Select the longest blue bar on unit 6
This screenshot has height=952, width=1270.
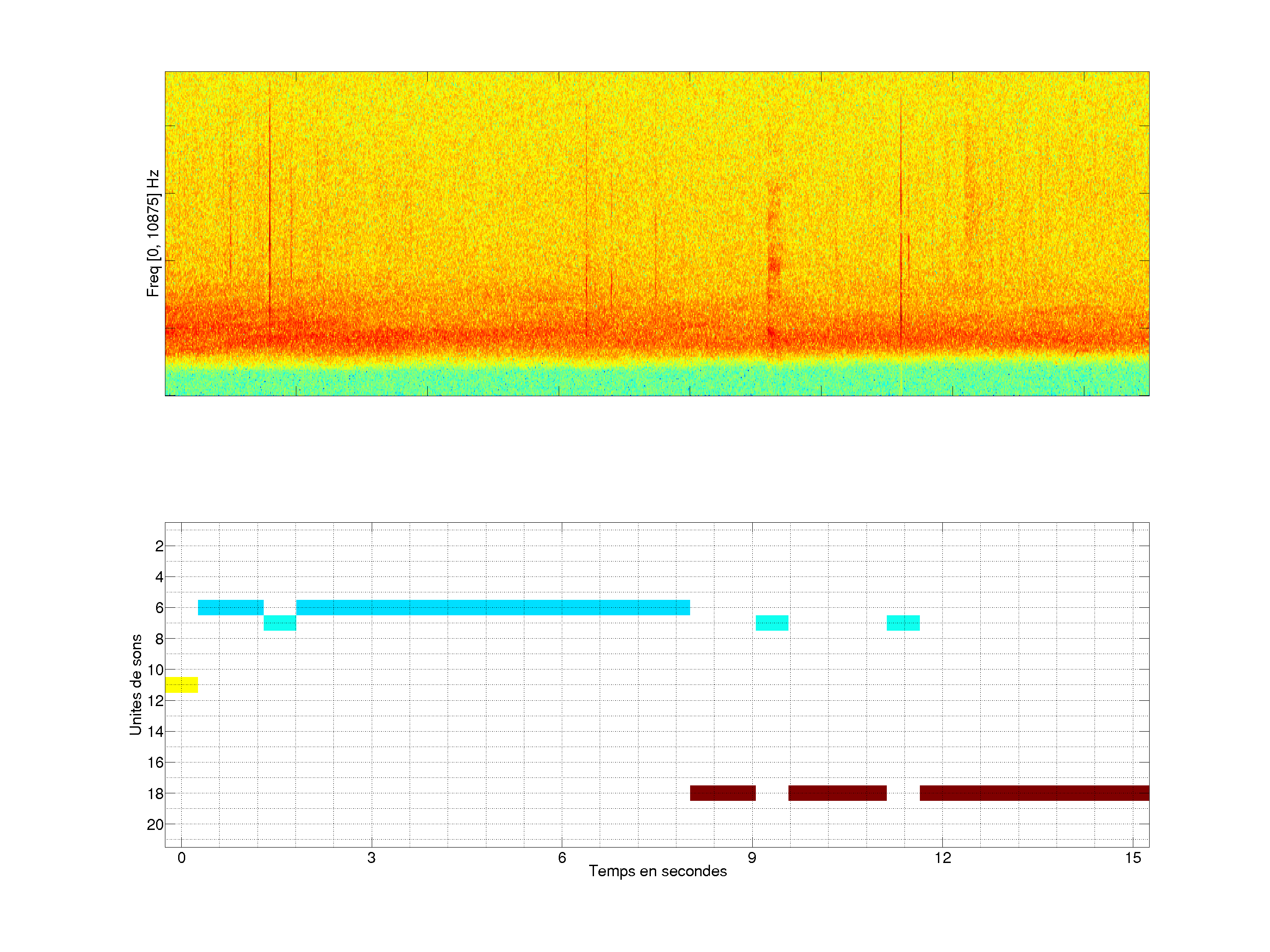tap(493, 607)
